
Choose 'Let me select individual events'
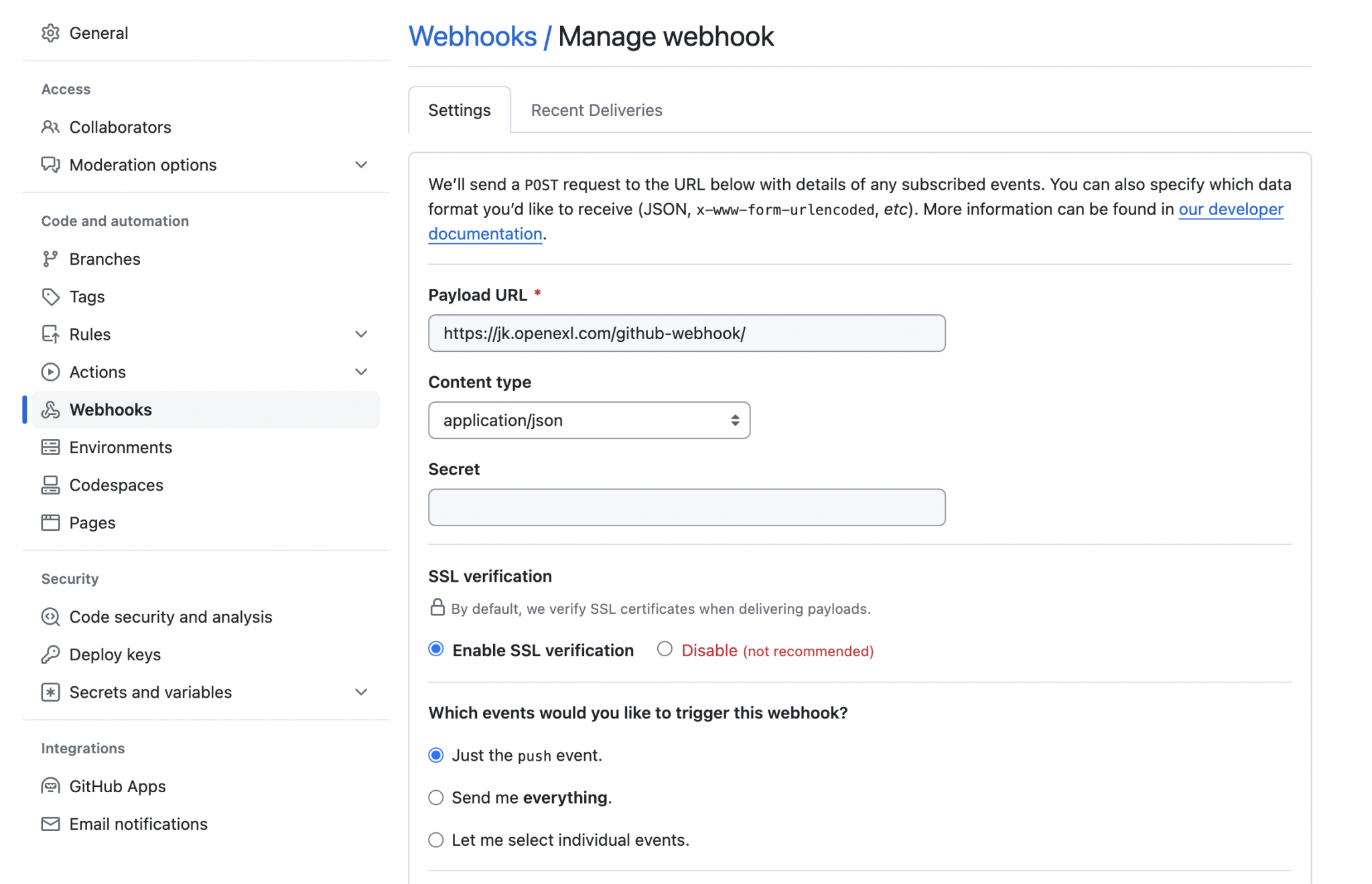[436, 840]
